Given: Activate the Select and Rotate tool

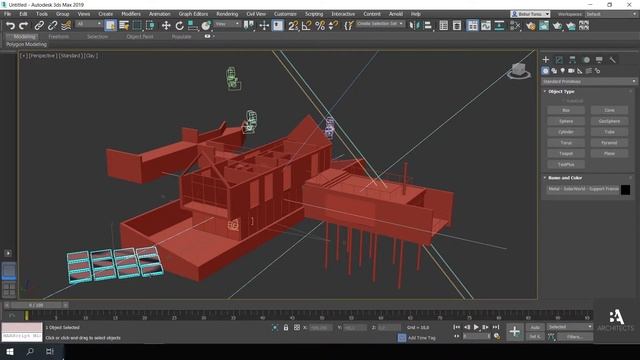Looking at the screenshot, I should coord(179,26).
